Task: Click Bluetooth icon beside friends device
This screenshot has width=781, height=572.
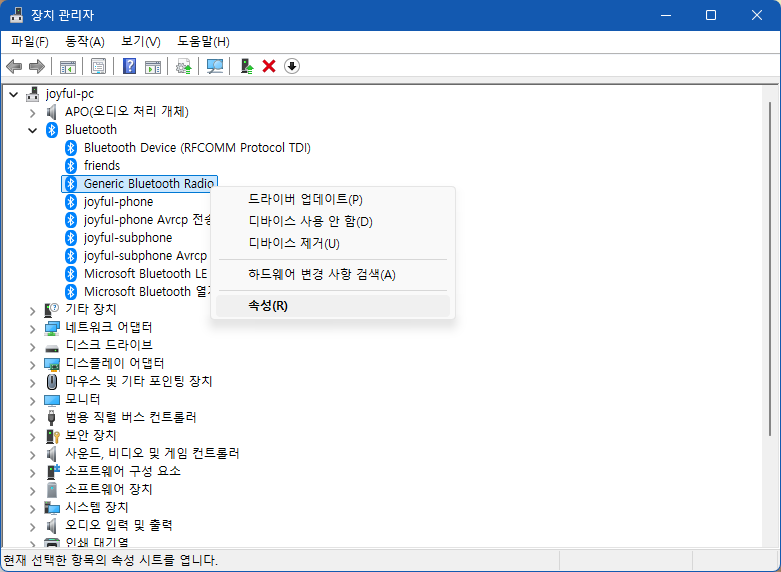Action: pyautogui.click(x=71, y=166)
